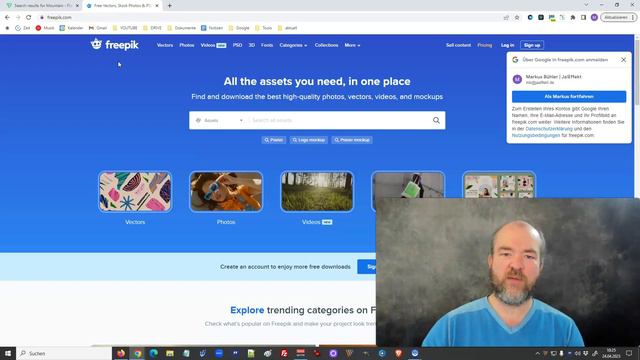Image resolution: width=640 pixels, height=360 pixels.
Task: Open the Photos category thumbnail
Action: (226, 192)
